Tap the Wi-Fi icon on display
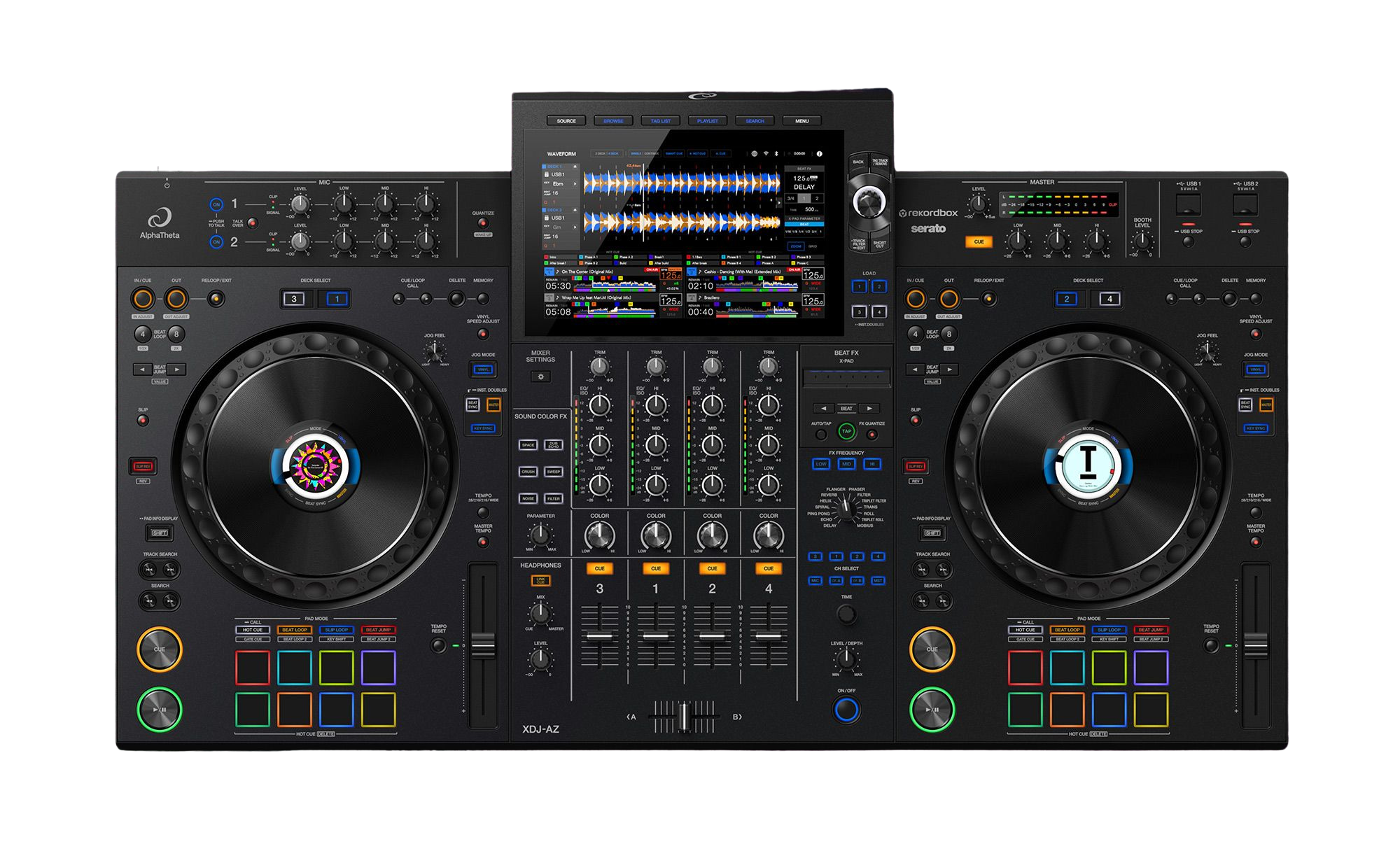 [766, 153]
